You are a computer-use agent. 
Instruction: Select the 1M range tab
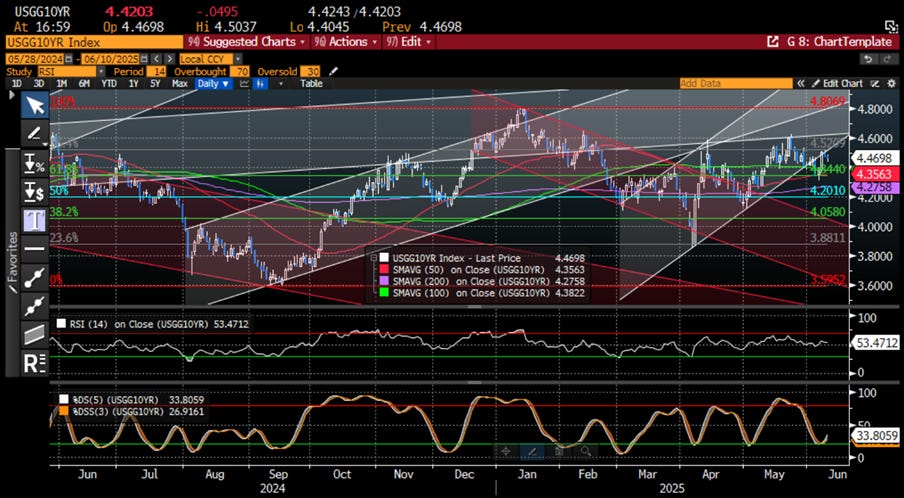61,84
